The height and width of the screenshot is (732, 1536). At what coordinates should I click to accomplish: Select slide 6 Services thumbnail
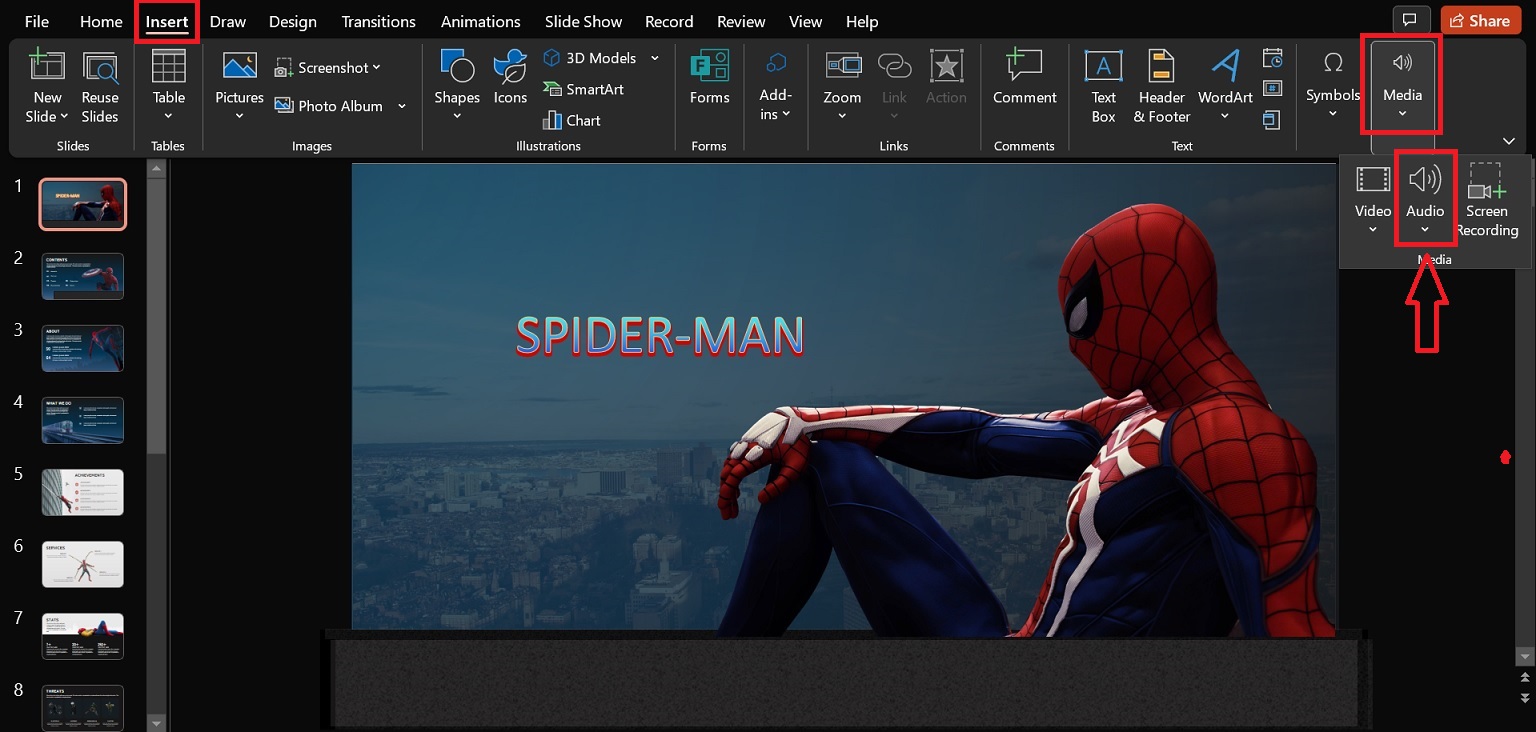tap(83, 564)
